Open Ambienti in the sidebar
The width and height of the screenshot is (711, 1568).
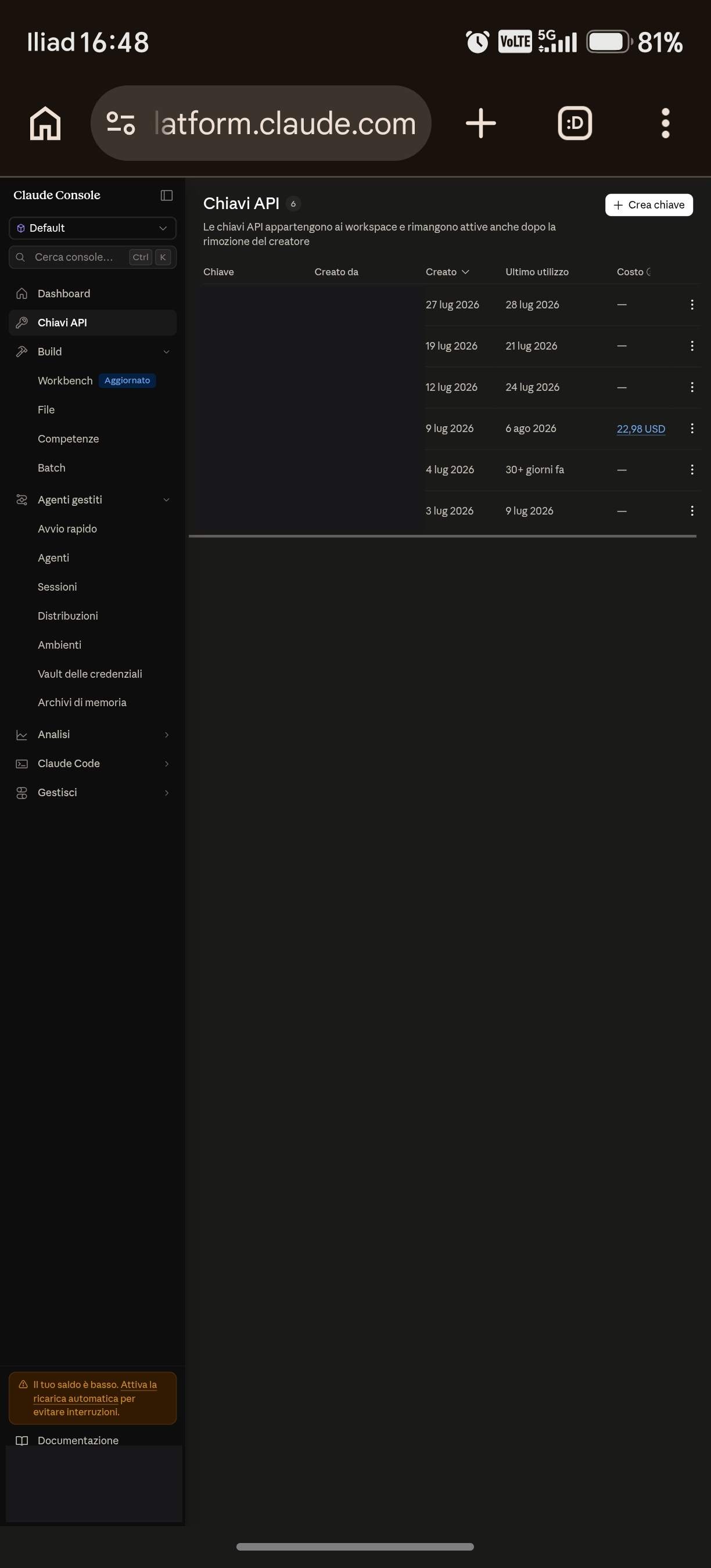60,645
